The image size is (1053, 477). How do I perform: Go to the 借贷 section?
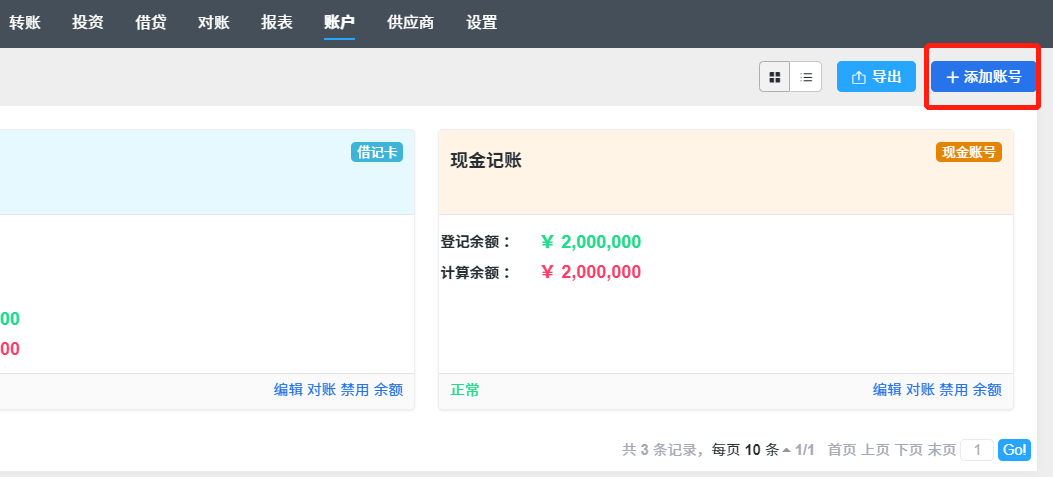150,22
